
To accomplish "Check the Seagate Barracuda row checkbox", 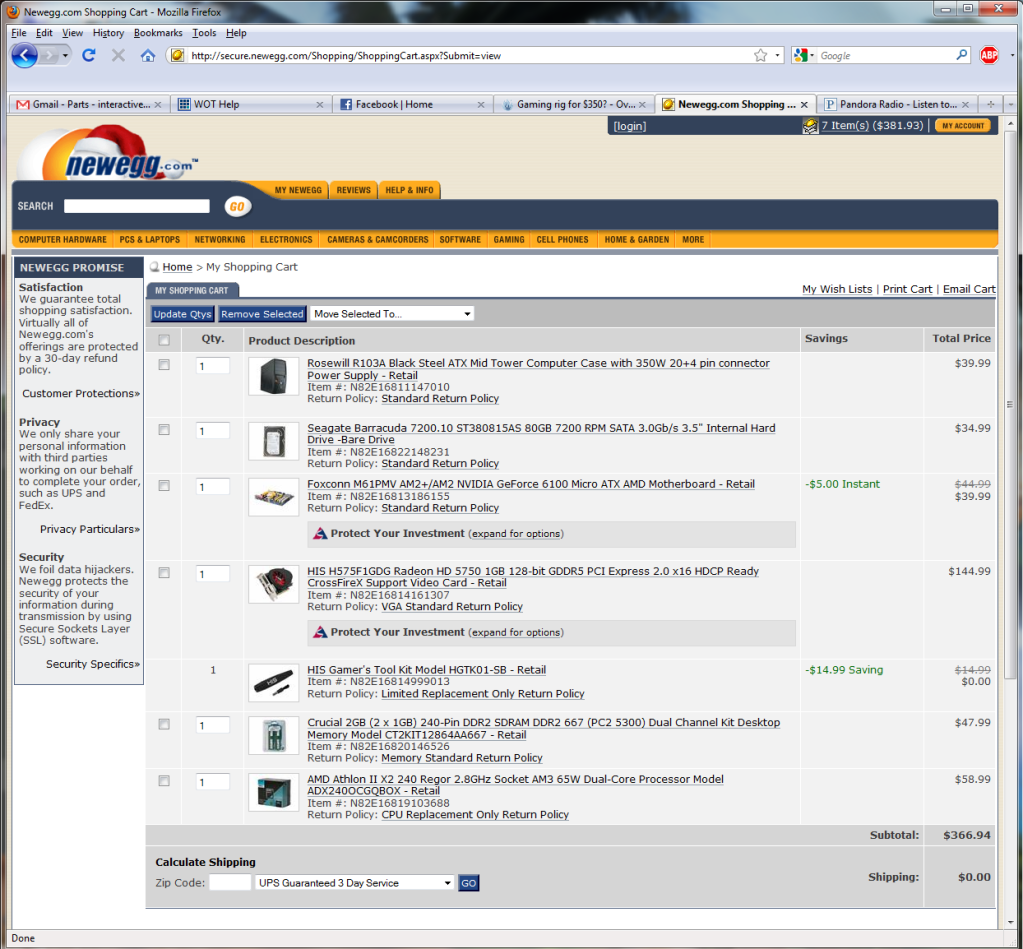I will (164, 430).
